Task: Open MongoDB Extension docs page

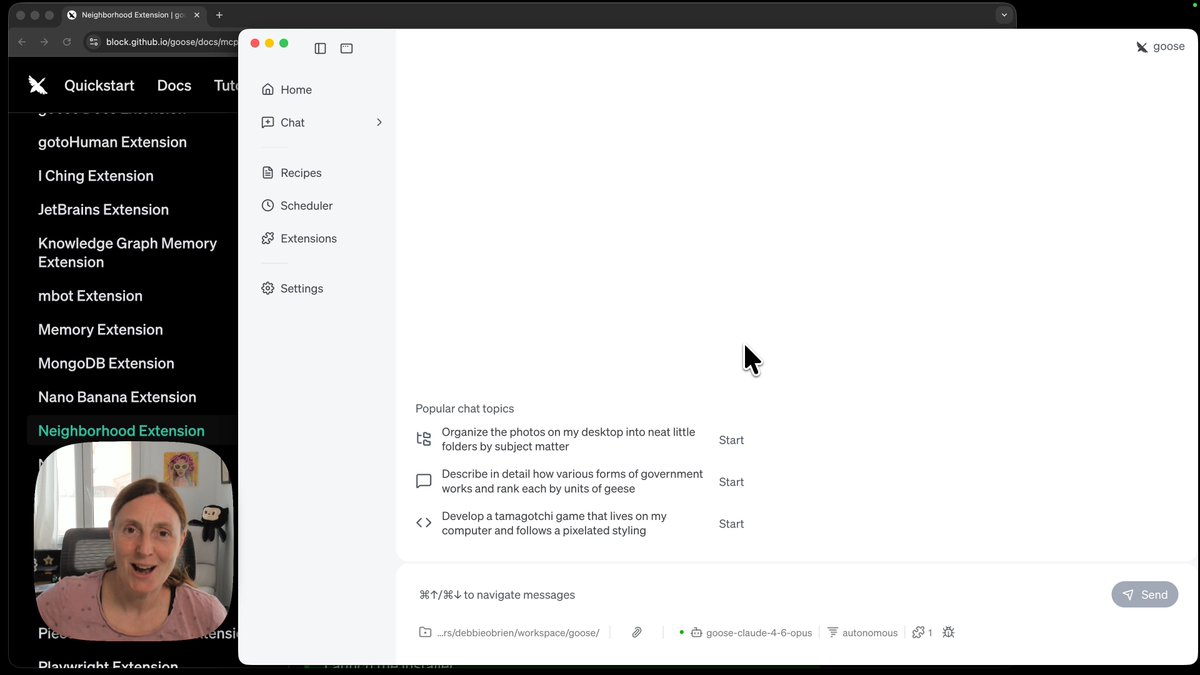Action: tap(106, 364)
